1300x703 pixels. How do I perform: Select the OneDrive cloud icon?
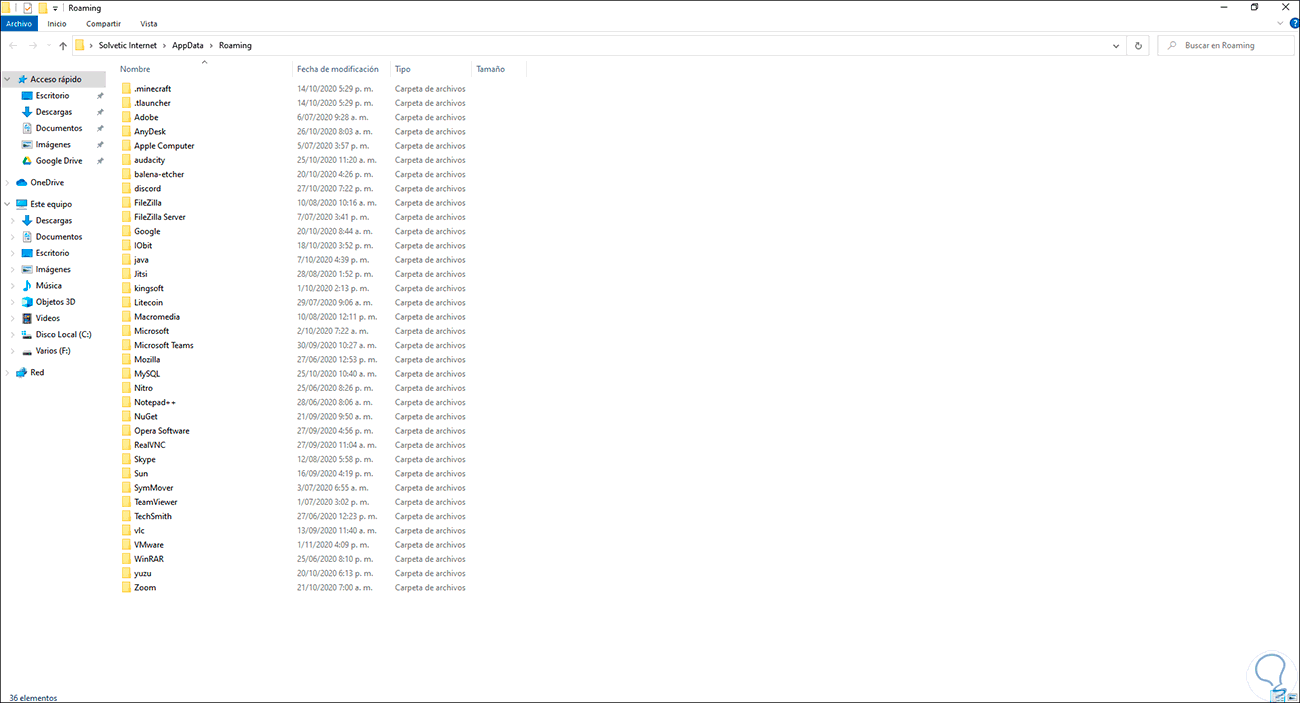pos(22,182)
